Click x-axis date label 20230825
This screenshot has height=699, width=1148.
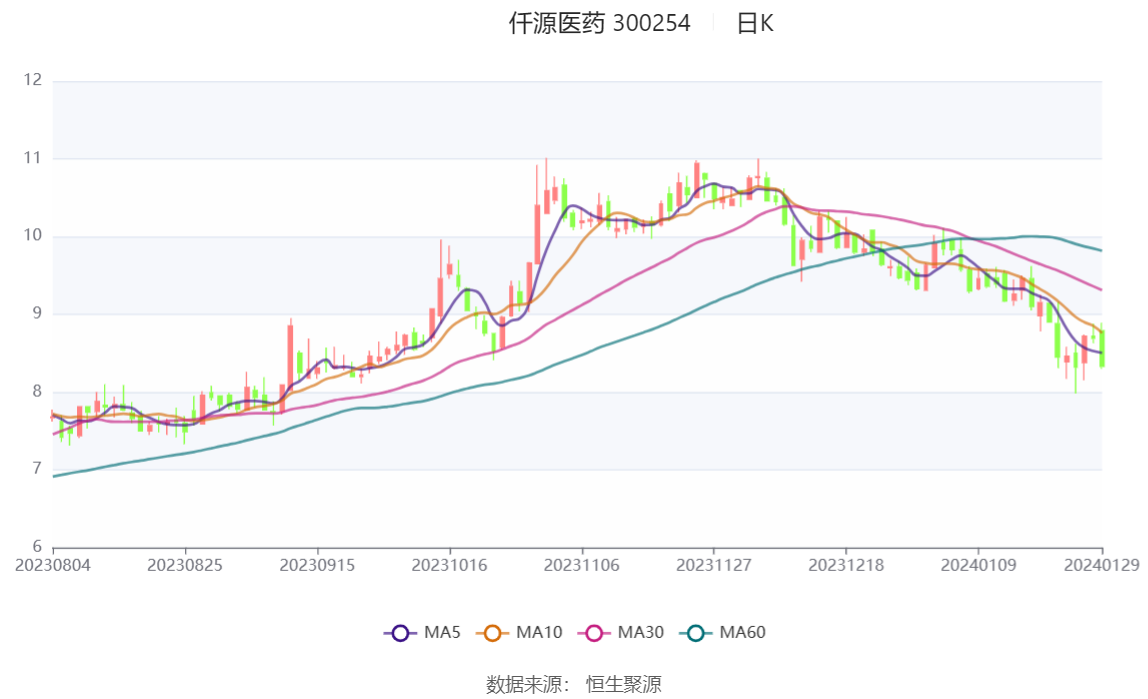pos(184,565)
